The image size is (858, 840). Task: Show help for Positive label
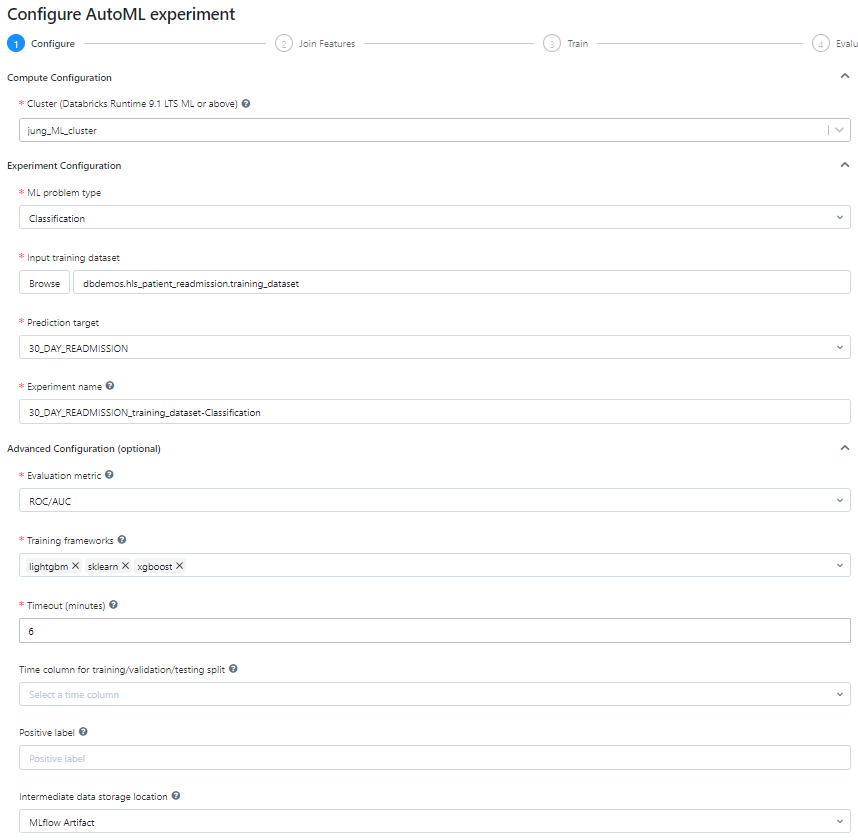click(83, 732)
